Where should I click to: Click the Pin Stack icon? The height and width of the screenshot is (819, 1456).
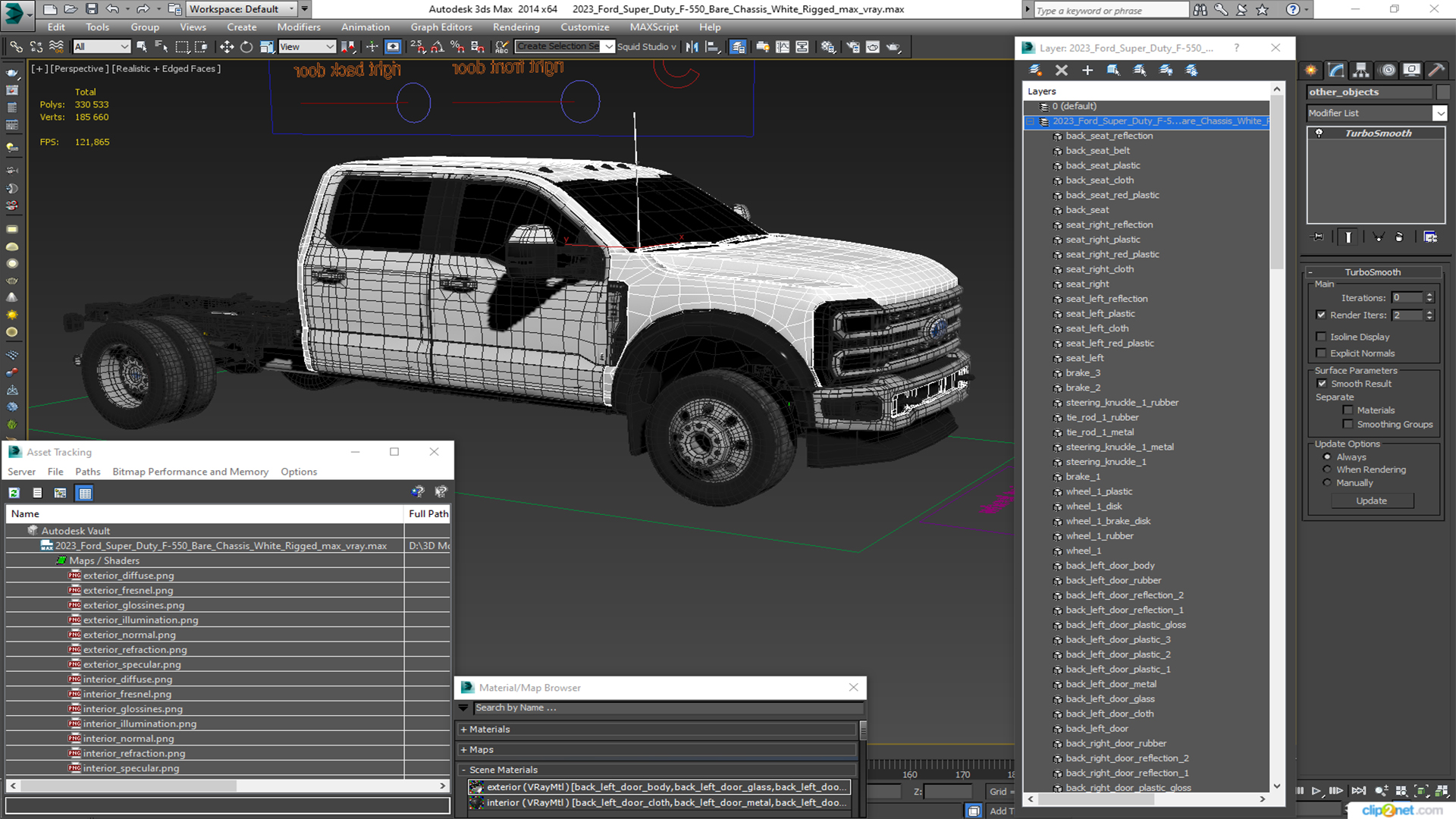pyautogui.click(x=1318, y=237)
